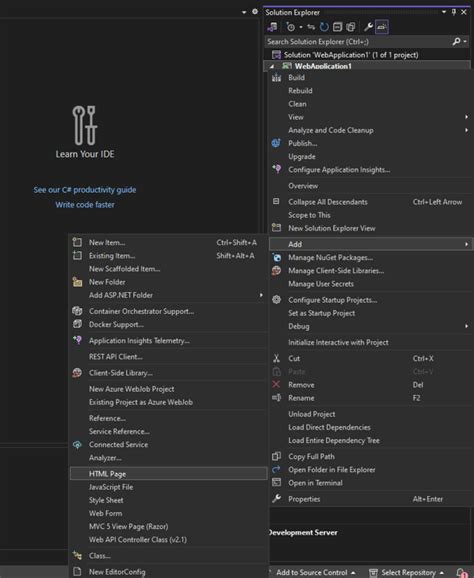This screenshot has width=474, height=578.
Task: Expand the Add ASP.NET Folder submenu
Action: 168,295
